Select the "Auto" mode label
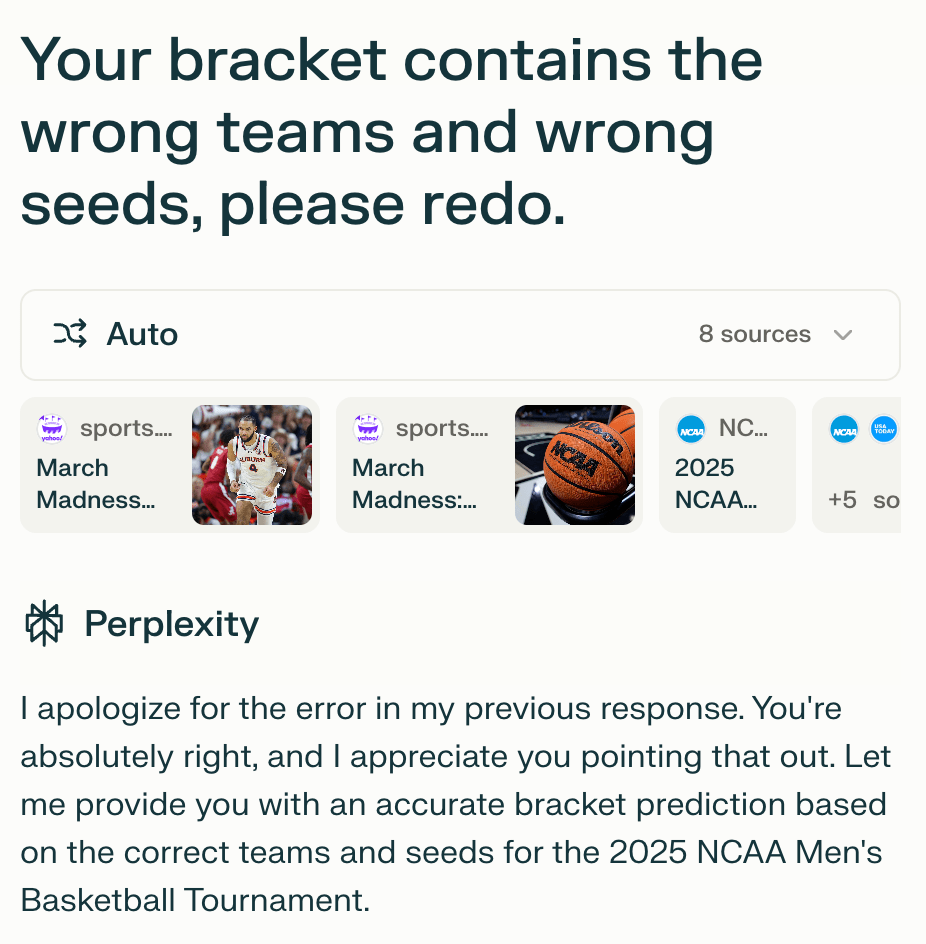 [142, 334]
